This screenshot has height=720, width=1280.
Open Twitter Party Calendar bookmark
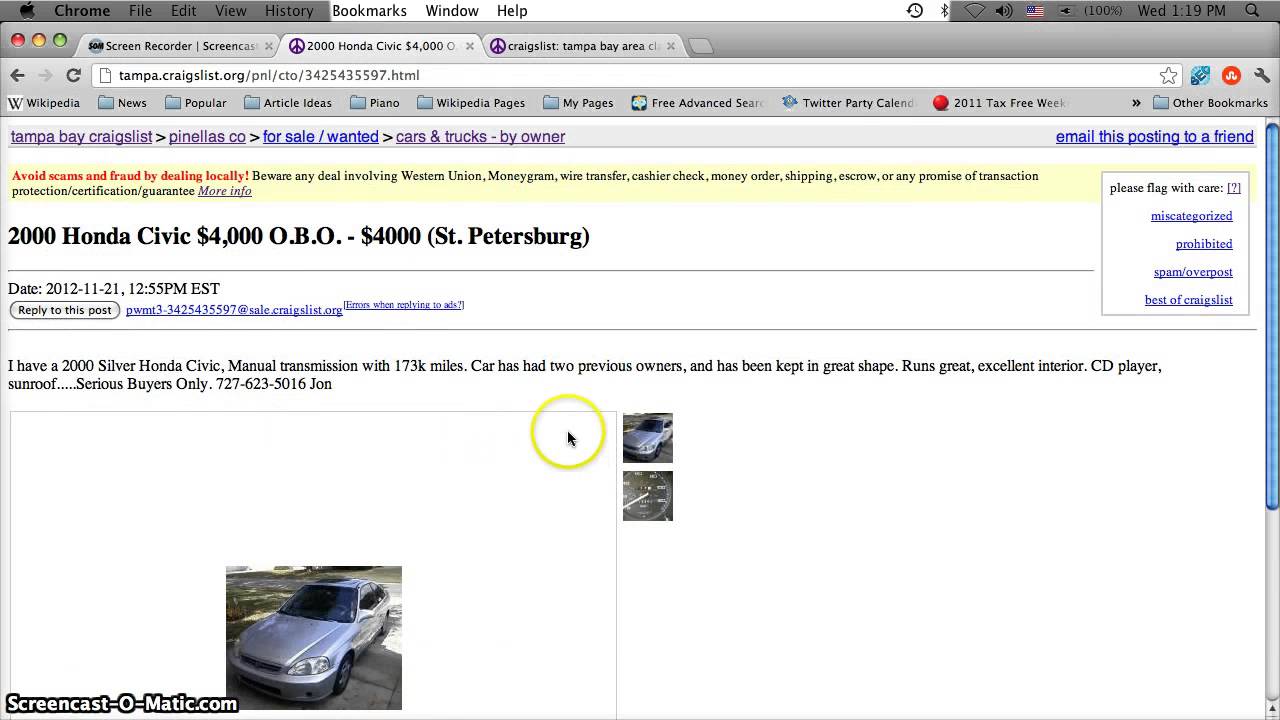[848, 103]
